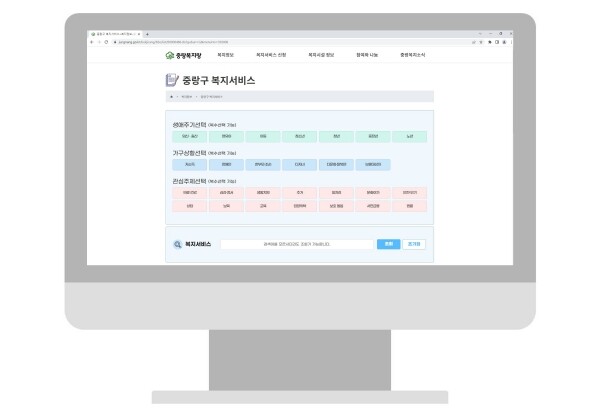600x420 pixels.
Task: Click the bookmark star in address bar
Action: (x=480, y=42)
